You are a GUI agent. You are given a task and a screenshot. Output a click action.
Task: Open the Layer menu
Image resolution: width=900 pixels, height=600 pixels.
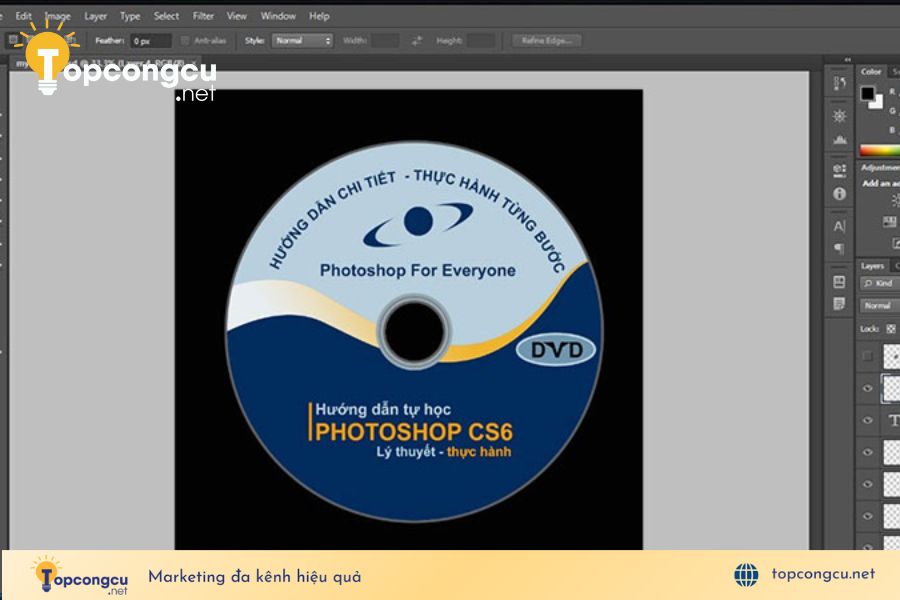coord(95,16)
